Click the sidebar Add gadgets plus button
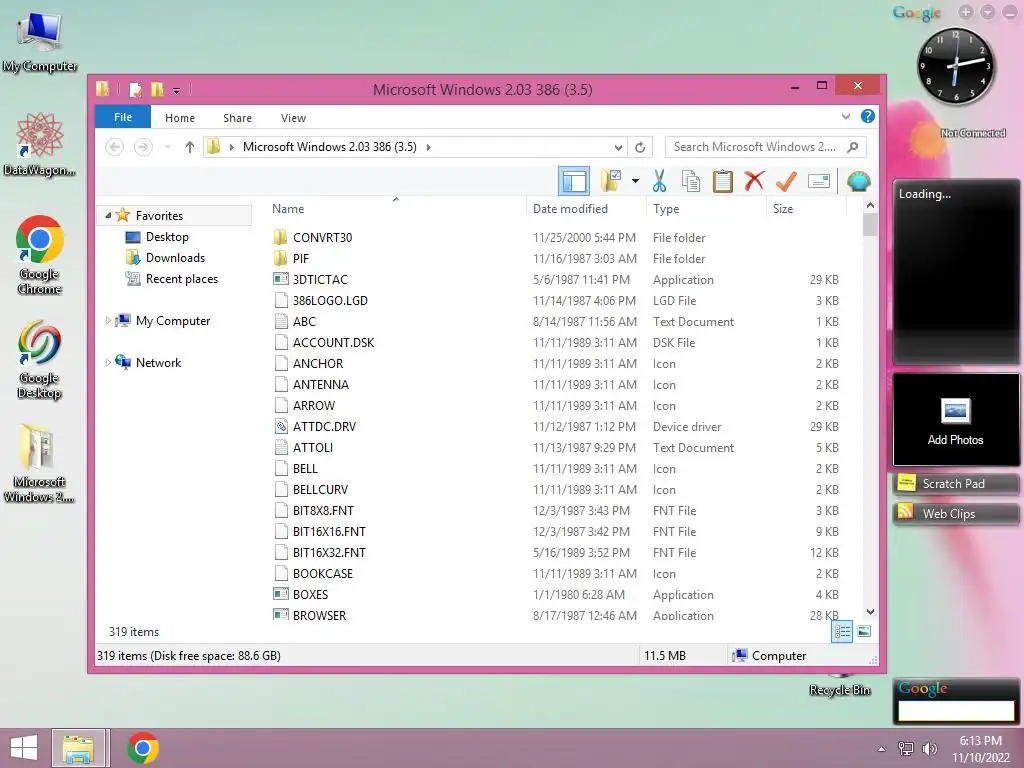This screenshot has width=1024, height=768. click(x=966, y=12)
